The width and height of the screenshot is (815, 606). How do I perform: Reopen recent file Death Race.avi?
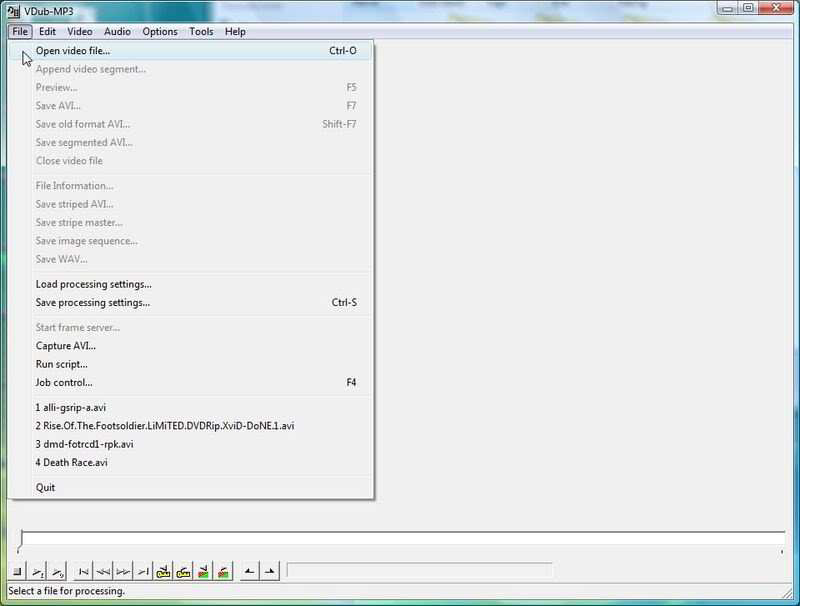(x=191, y=463)
